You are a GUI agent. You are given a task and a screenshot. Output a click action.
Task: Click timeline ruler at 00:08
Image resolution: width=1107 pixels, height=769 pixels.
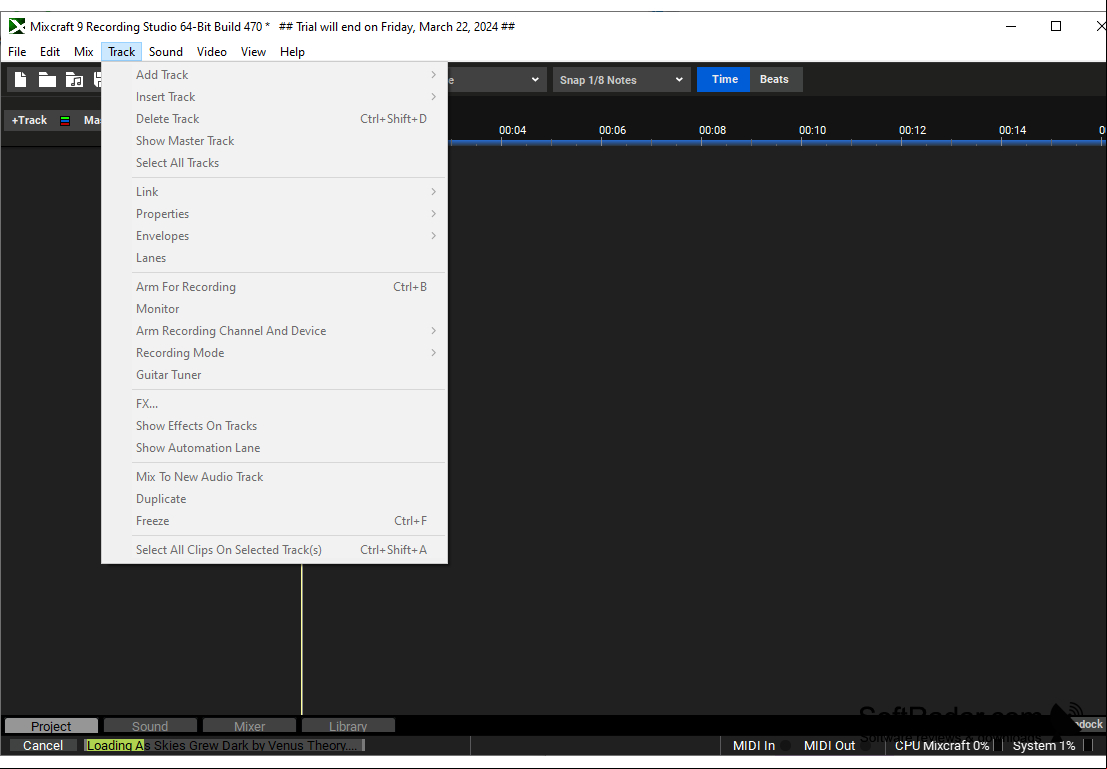click(712, 131)
